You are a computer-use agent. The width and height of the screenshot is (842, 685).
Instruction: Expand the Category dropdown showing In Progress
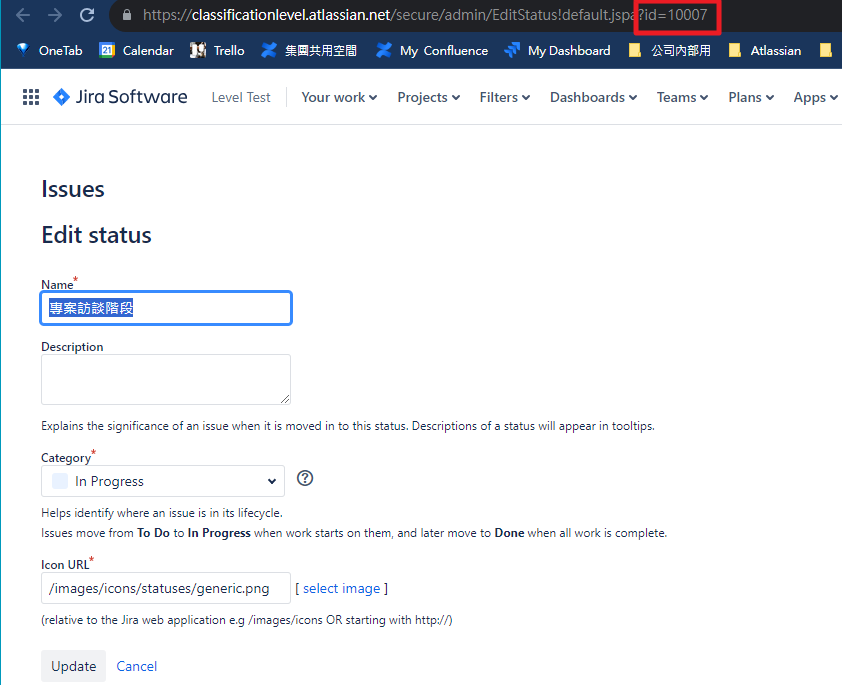tap(163, 481)
